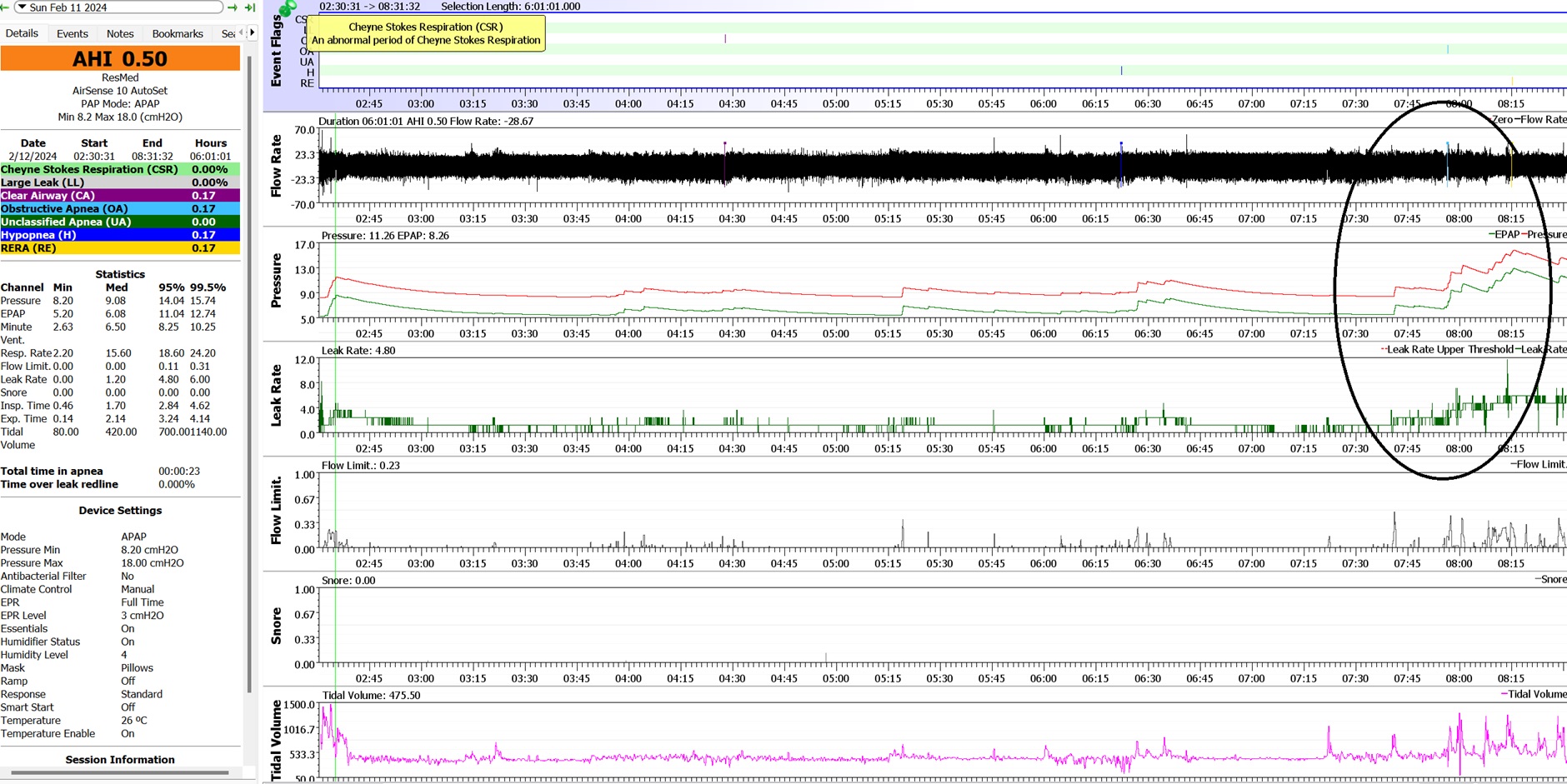Click the Flow Limit. graph title
The height and width of the screenshot is (784, 1567).
point(276,511)
